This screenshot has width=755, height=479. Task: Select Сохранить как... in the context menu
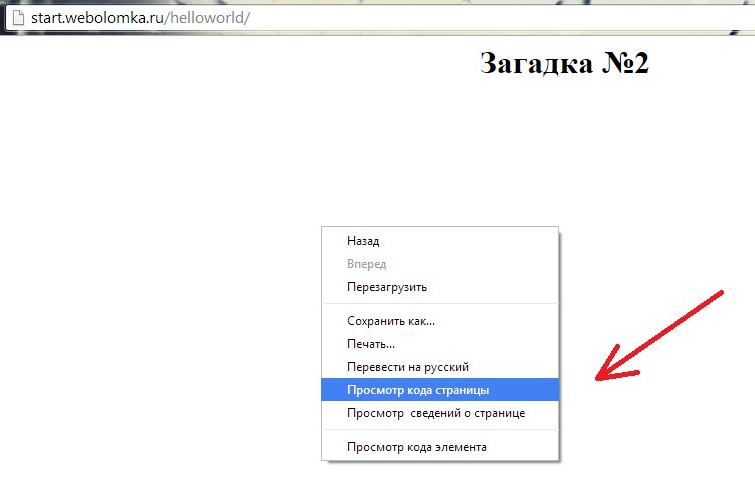(440, 321)
